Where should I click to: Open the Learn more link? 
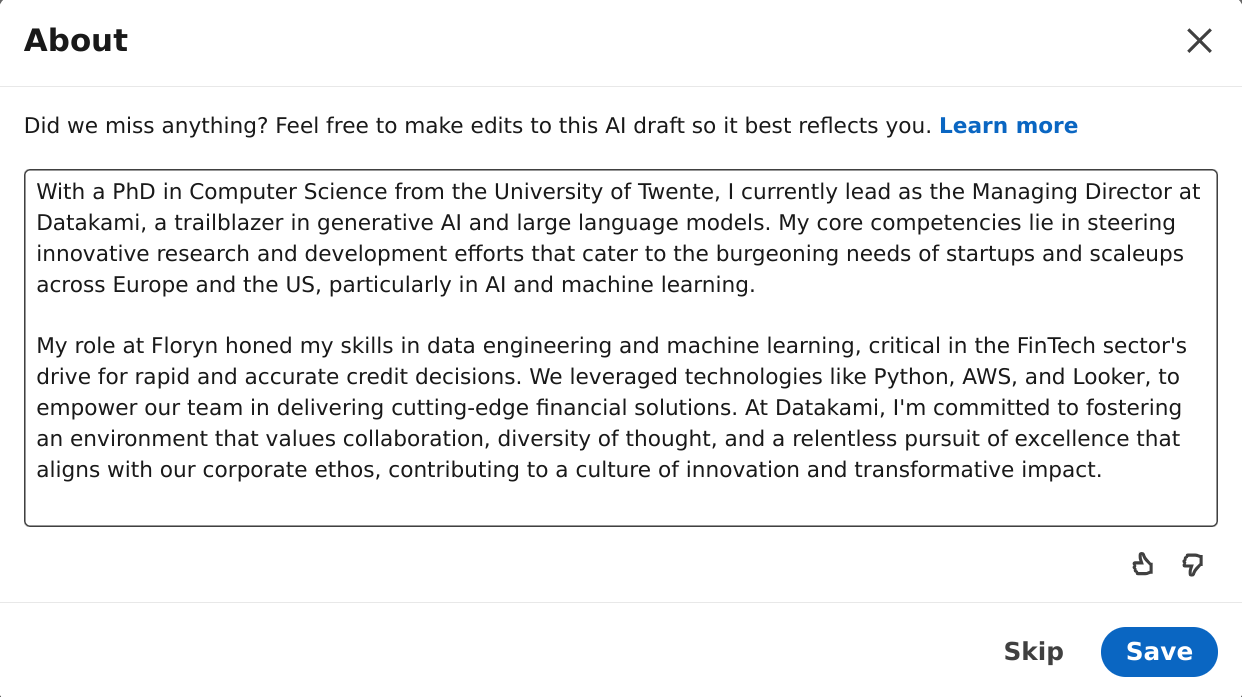pos(1008,126)
